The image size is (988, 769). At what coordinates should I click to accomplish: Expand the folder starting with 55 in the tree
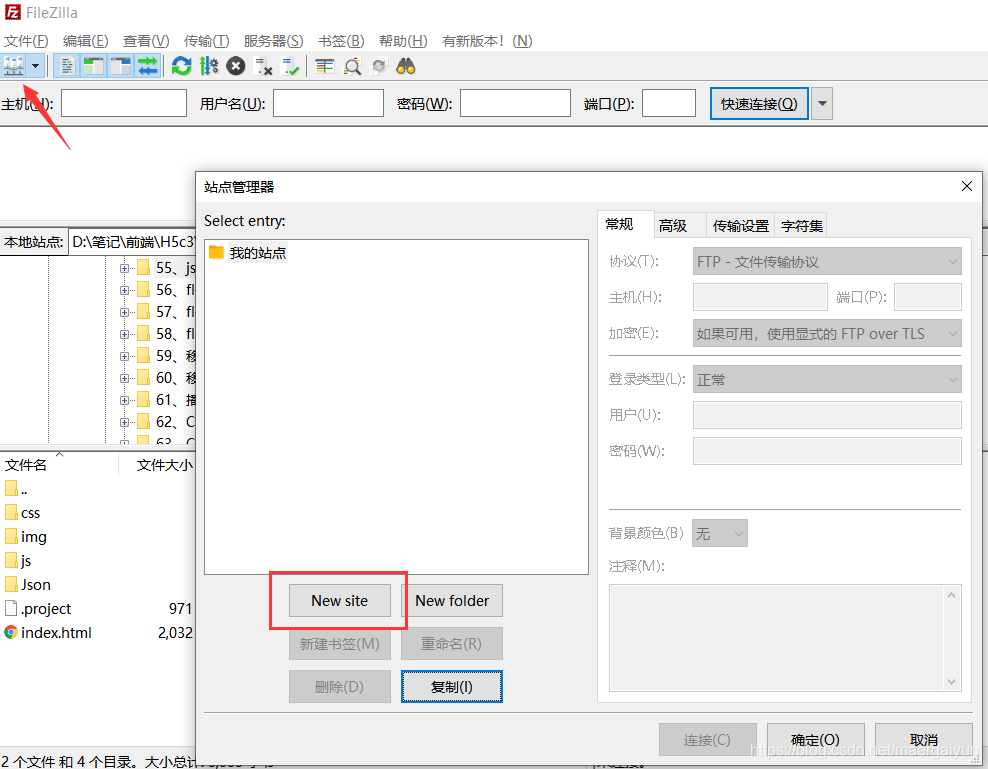pos(124,269)
